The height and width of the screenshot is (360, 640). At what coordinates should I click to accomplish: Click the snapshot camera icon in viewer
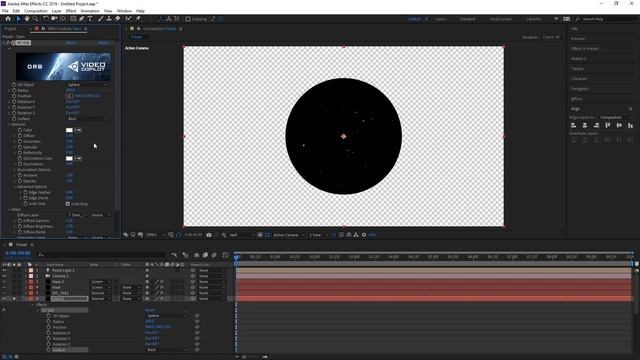[x=209, y=235]
